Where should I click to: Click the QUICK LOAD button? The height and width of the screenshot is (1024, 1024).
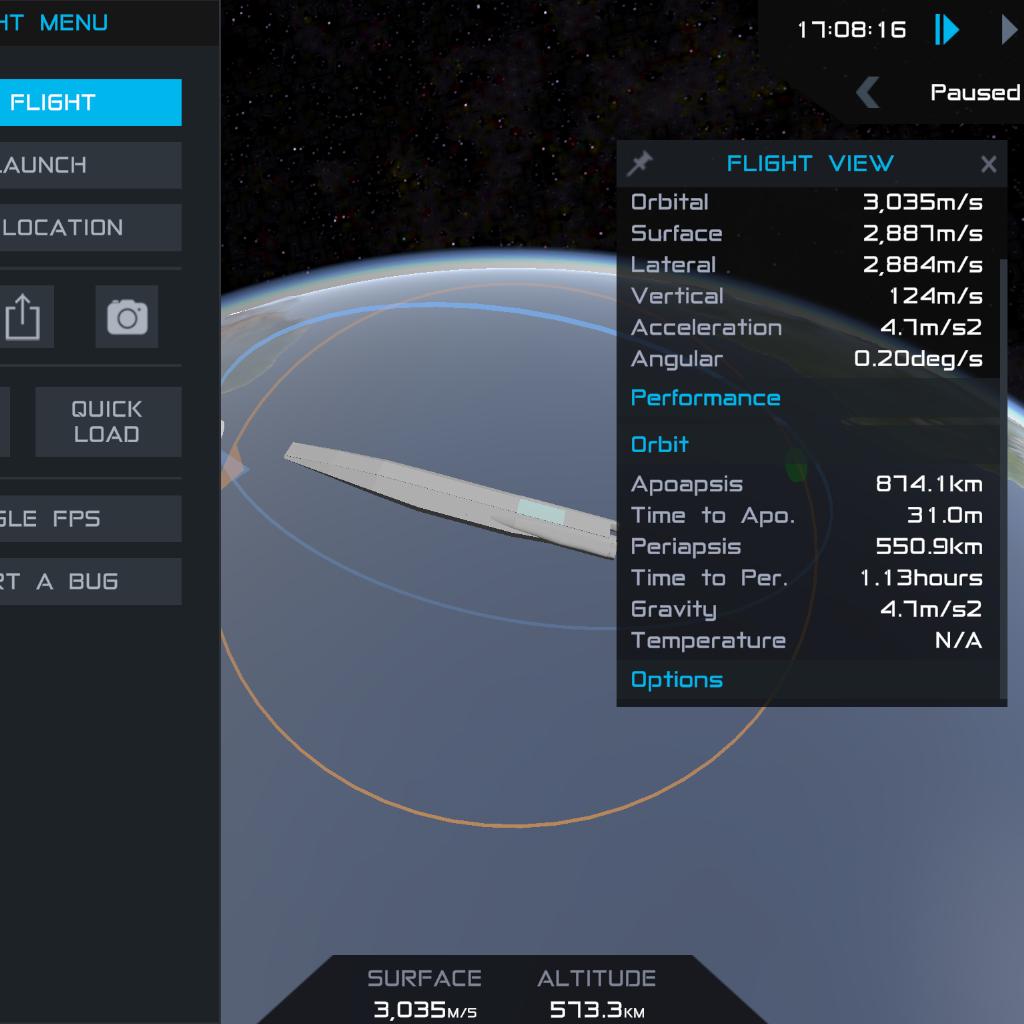tap(108, 422)
